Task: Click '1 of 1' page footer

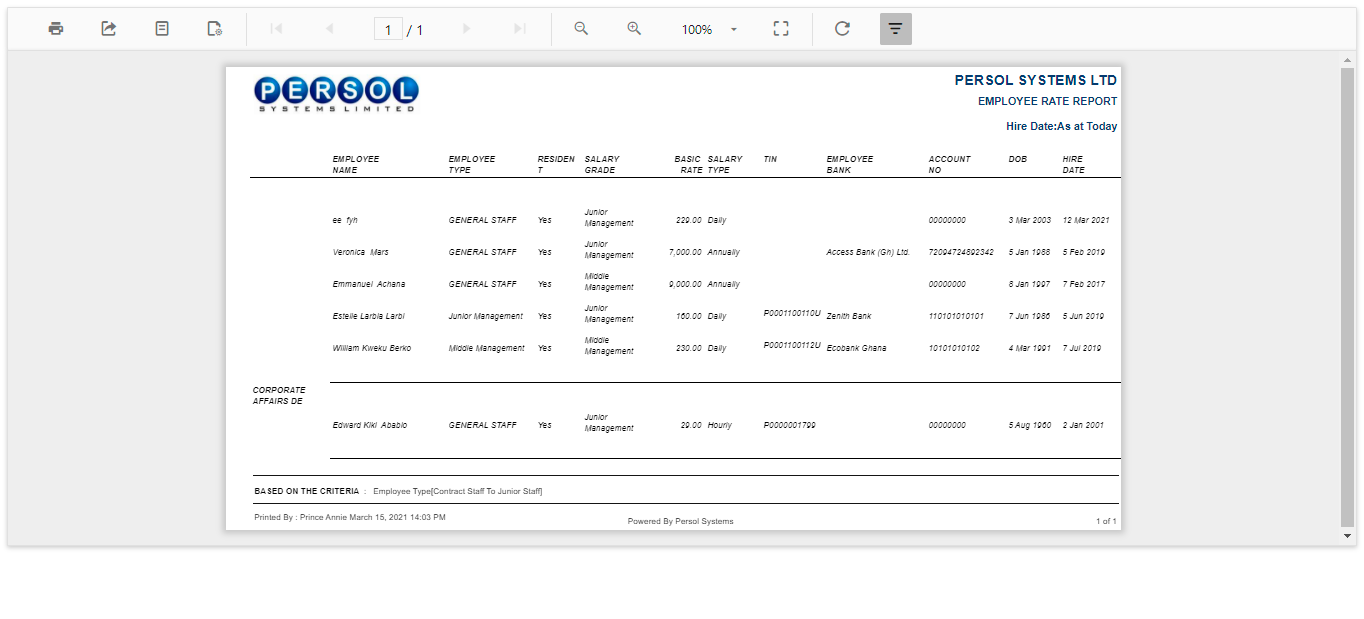Action: (1106, 521)
